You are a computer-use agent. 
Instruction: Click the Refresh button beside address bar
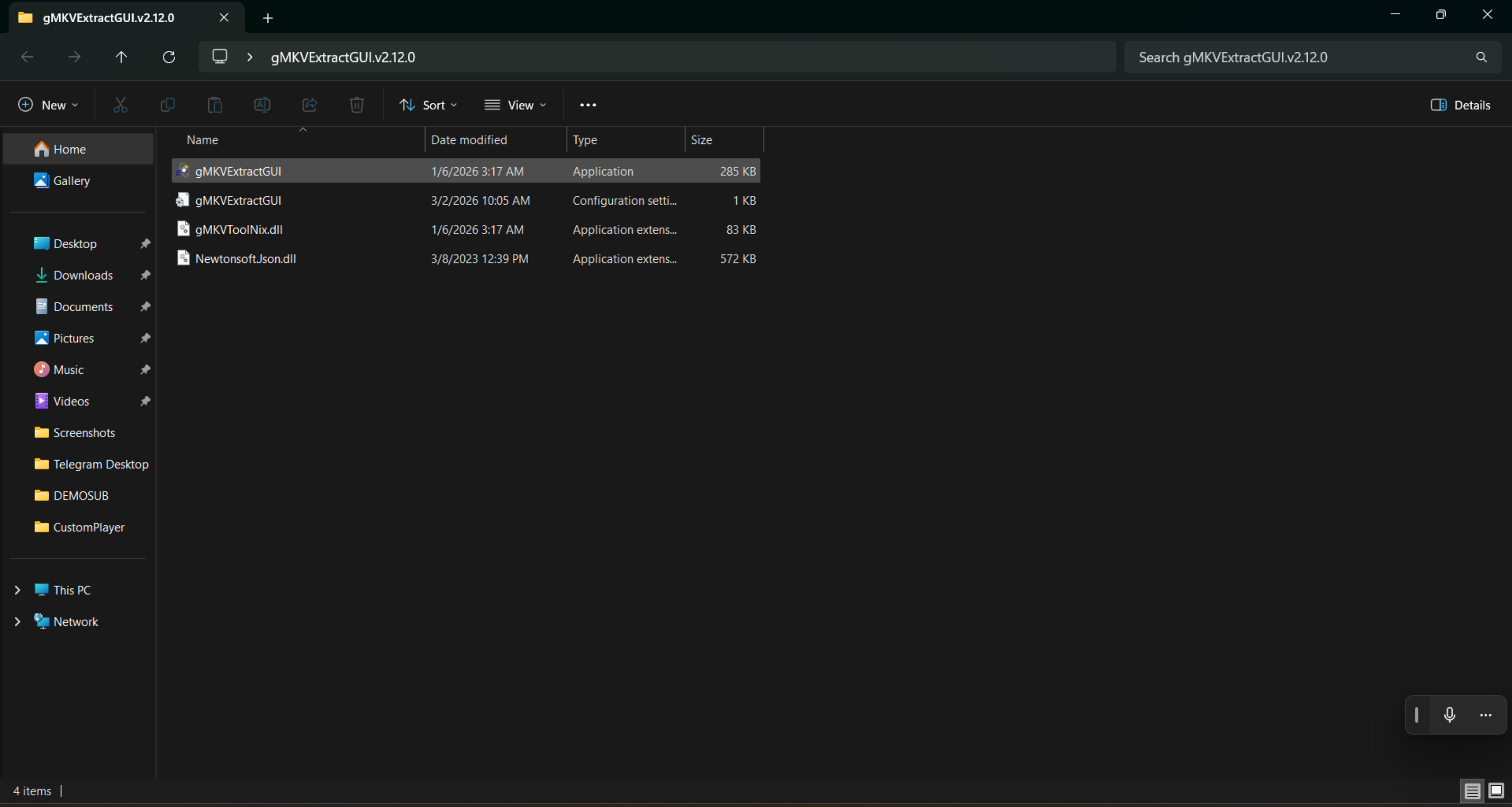coord(169,57)
